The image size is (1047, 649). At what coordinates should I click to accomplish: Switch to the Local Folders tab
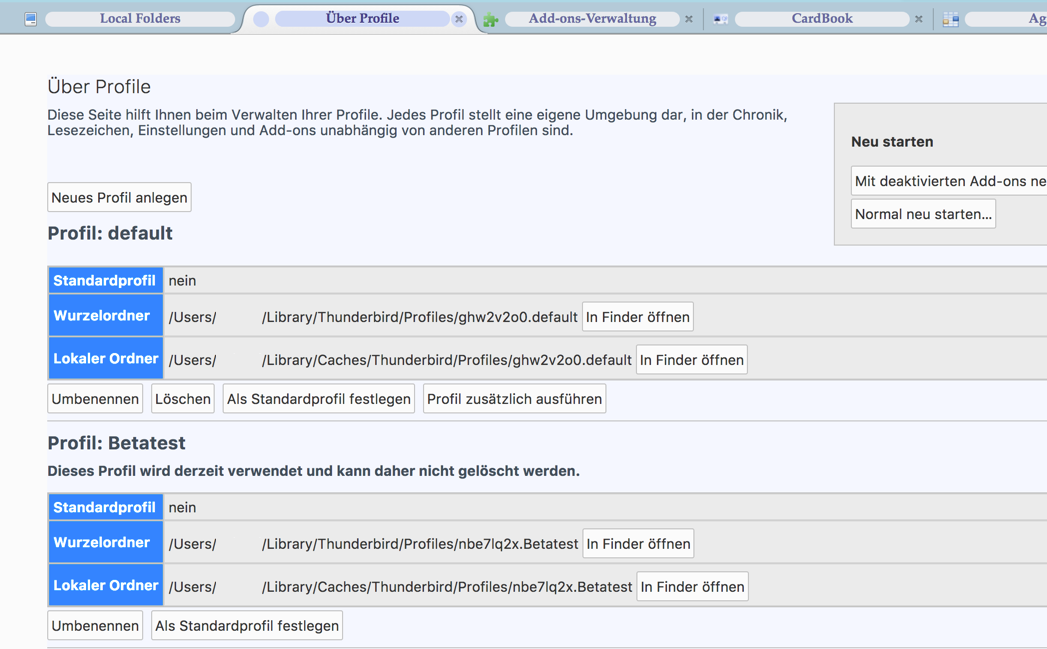tap(140, 19)
